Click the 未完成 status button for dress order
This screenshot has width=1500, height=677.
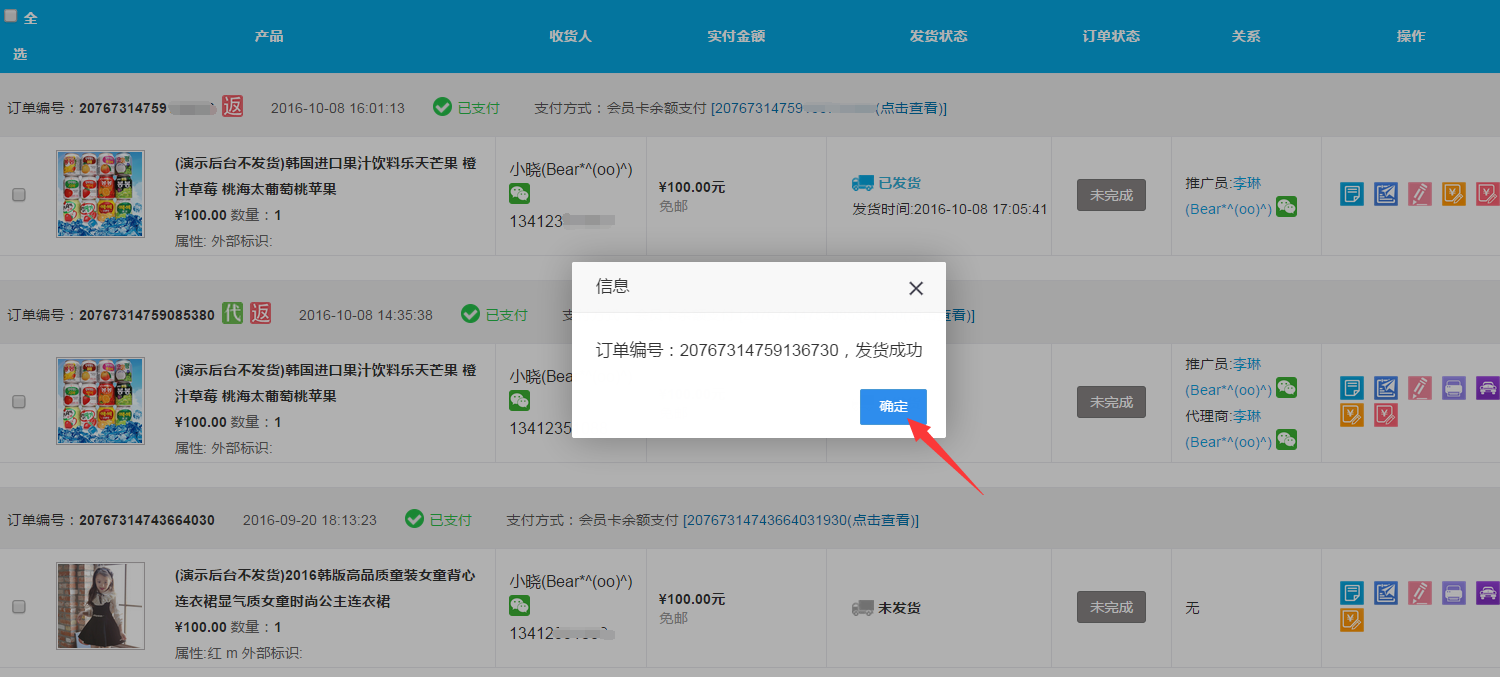(x=1111, y=607)
